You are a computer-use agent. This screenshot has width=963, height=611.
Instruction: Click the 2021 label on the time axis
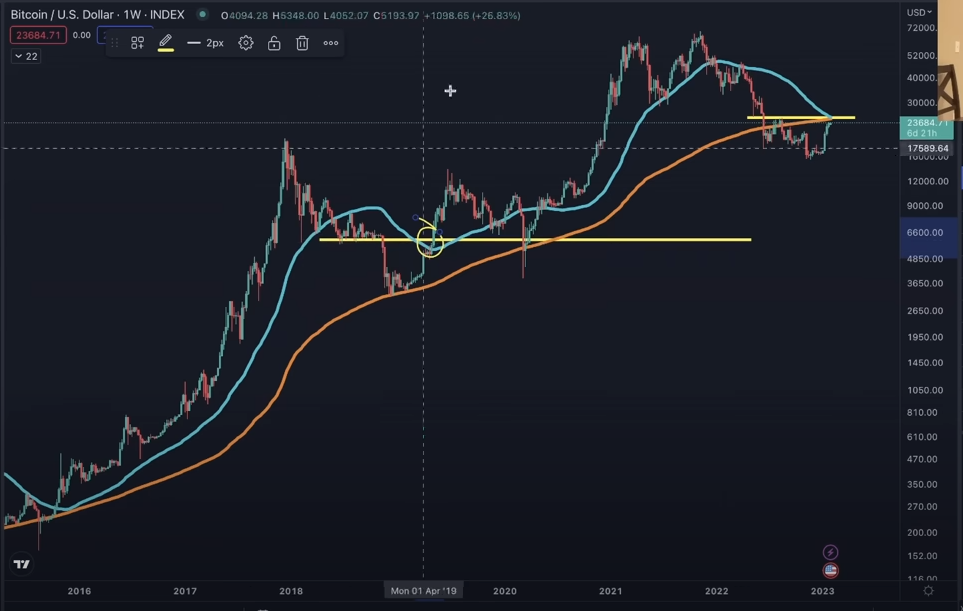click(x=610, y=591)
